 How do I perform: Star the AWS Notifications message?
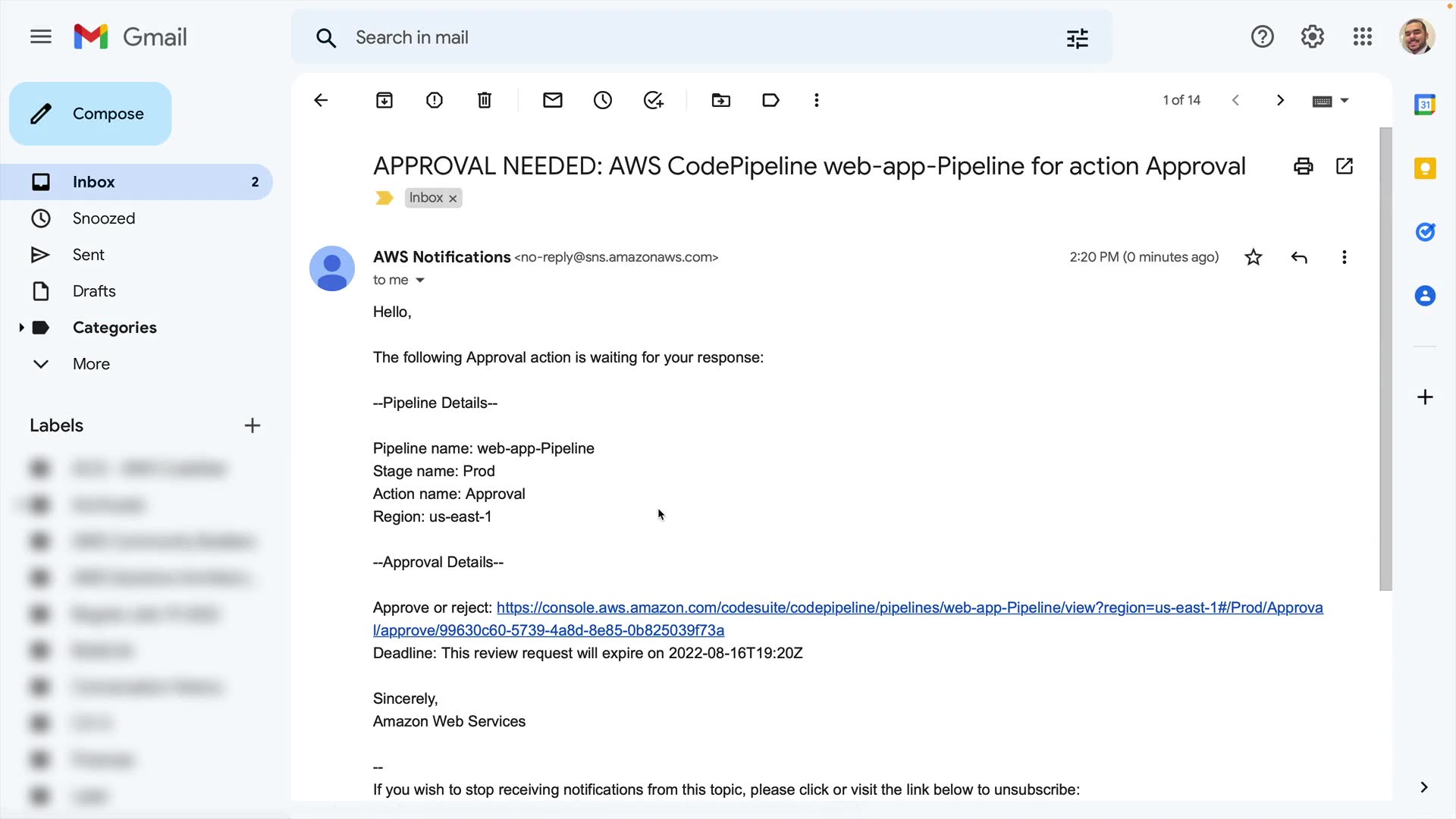click(1254, 257)
